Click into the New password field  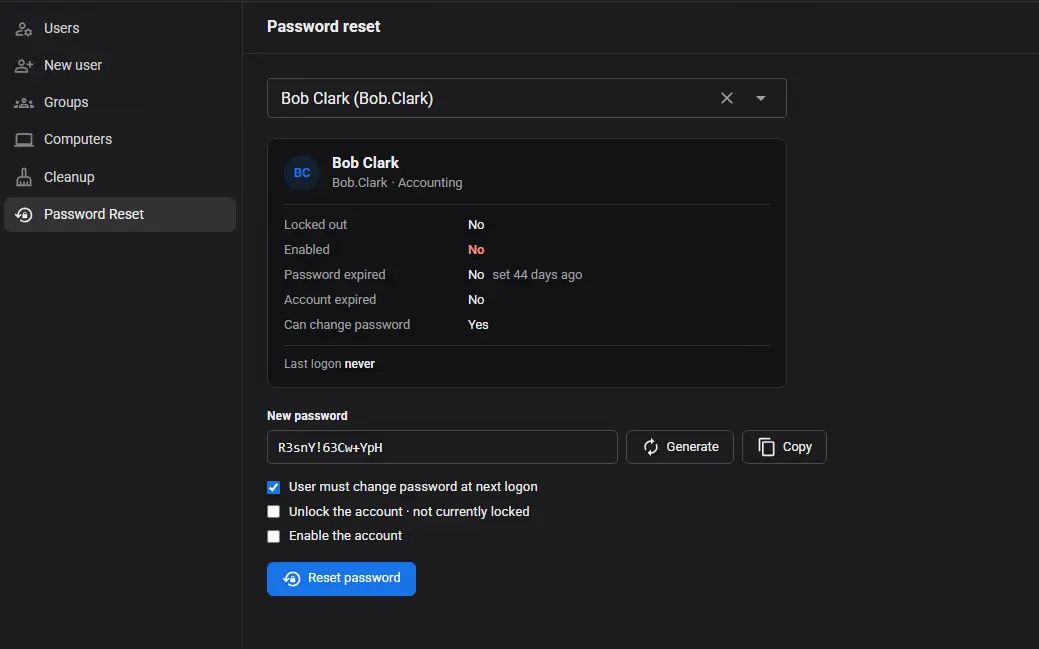point(442,447)
